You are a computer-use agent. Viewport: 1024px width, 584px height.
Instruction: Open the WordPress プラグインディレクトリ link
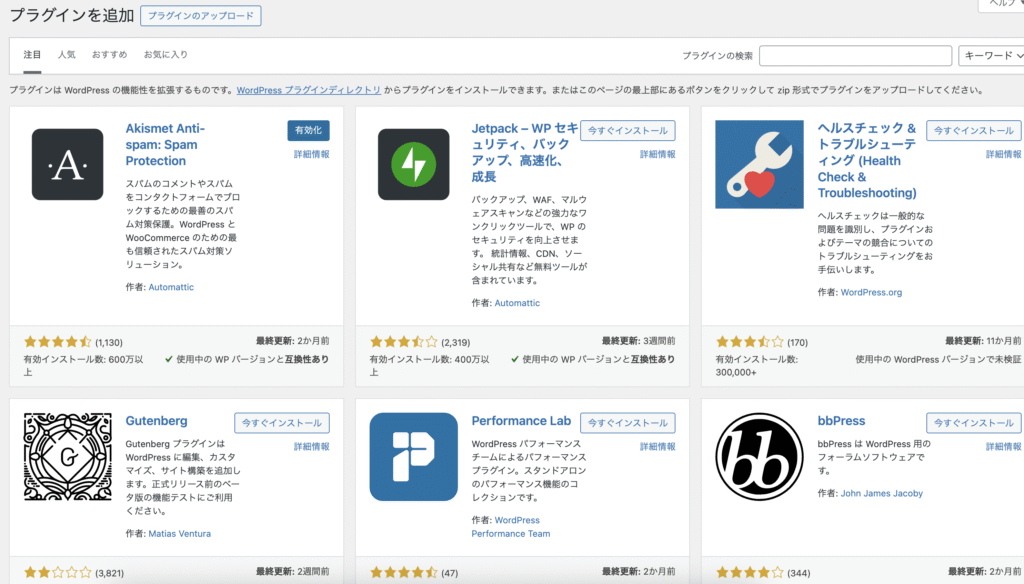pyautogui.click(x=308, y=90)
